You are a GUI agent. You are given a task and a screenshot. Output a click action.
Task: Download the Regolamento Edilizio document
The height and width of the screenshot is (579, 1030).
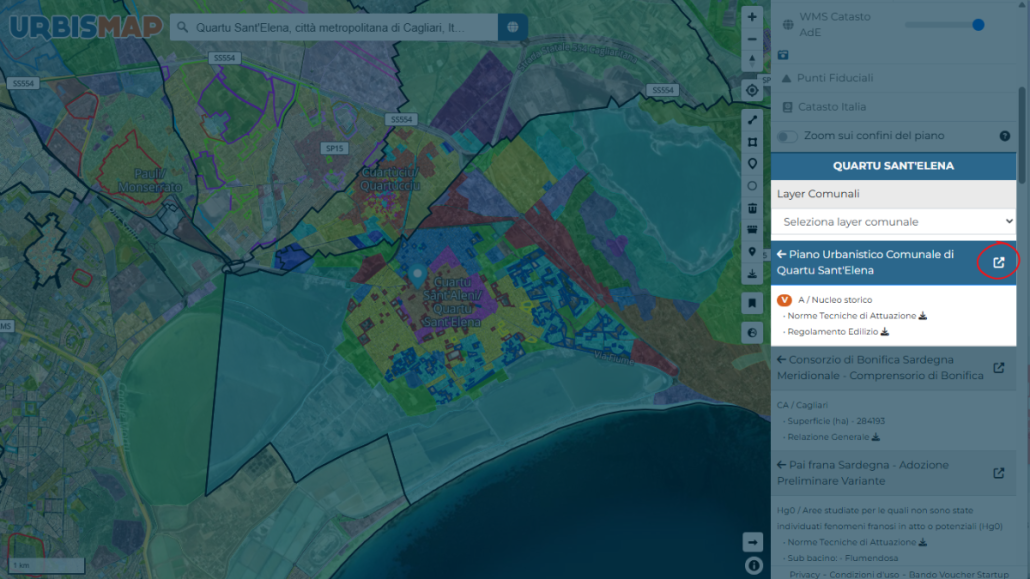coord(885,331)
